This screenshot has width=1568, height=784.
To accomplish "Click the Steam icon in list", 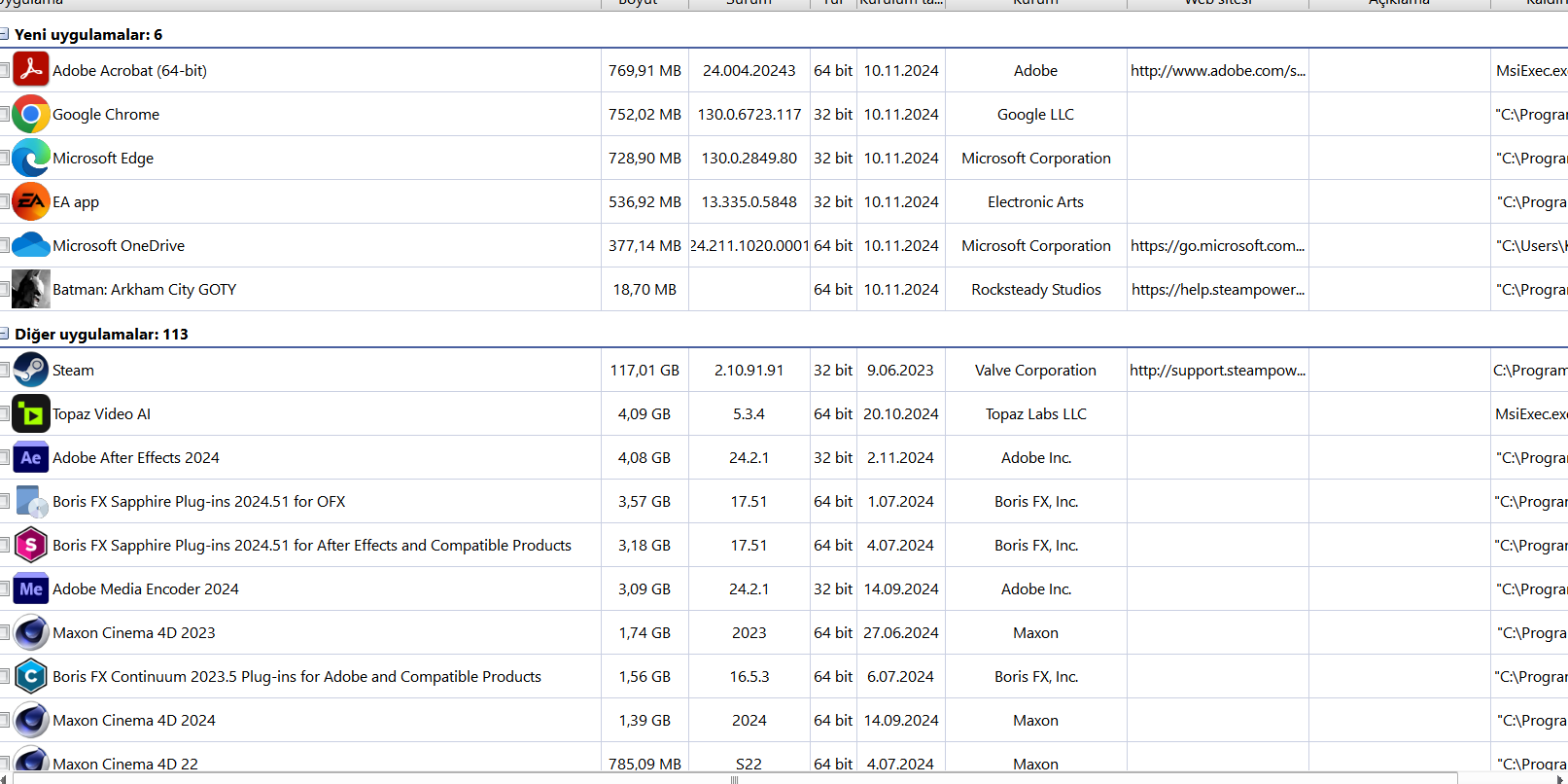I will 31,370.
